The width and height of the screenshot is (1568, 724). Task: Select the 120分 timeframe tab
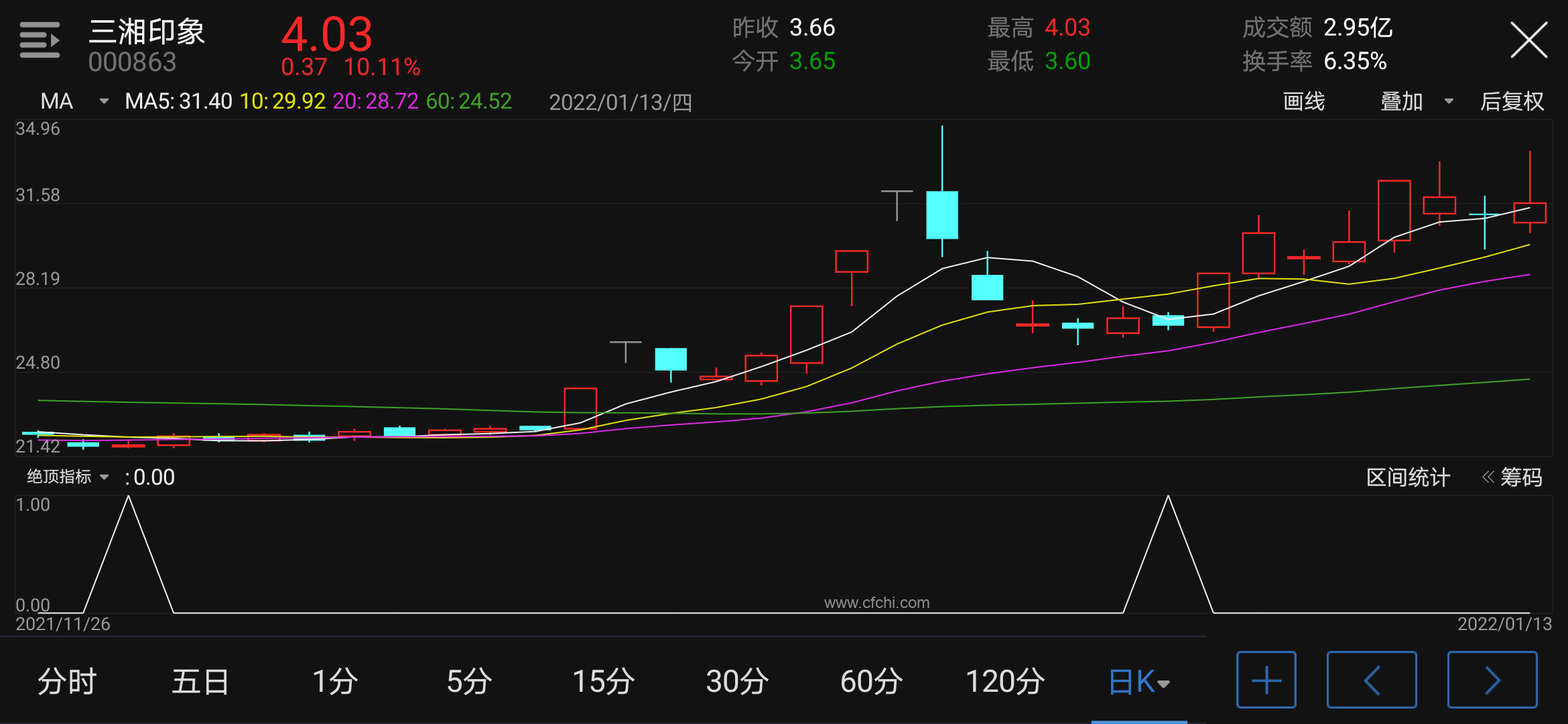pyautogui.click(x=1005, y=682)
